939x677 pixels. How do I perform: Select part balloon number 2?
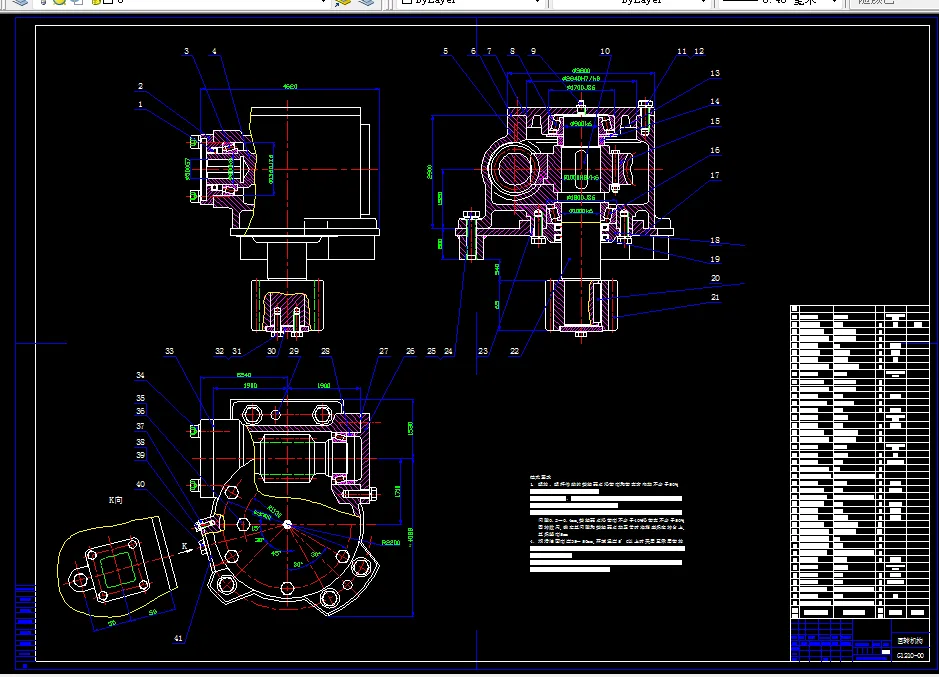click(x=140, y=86)
